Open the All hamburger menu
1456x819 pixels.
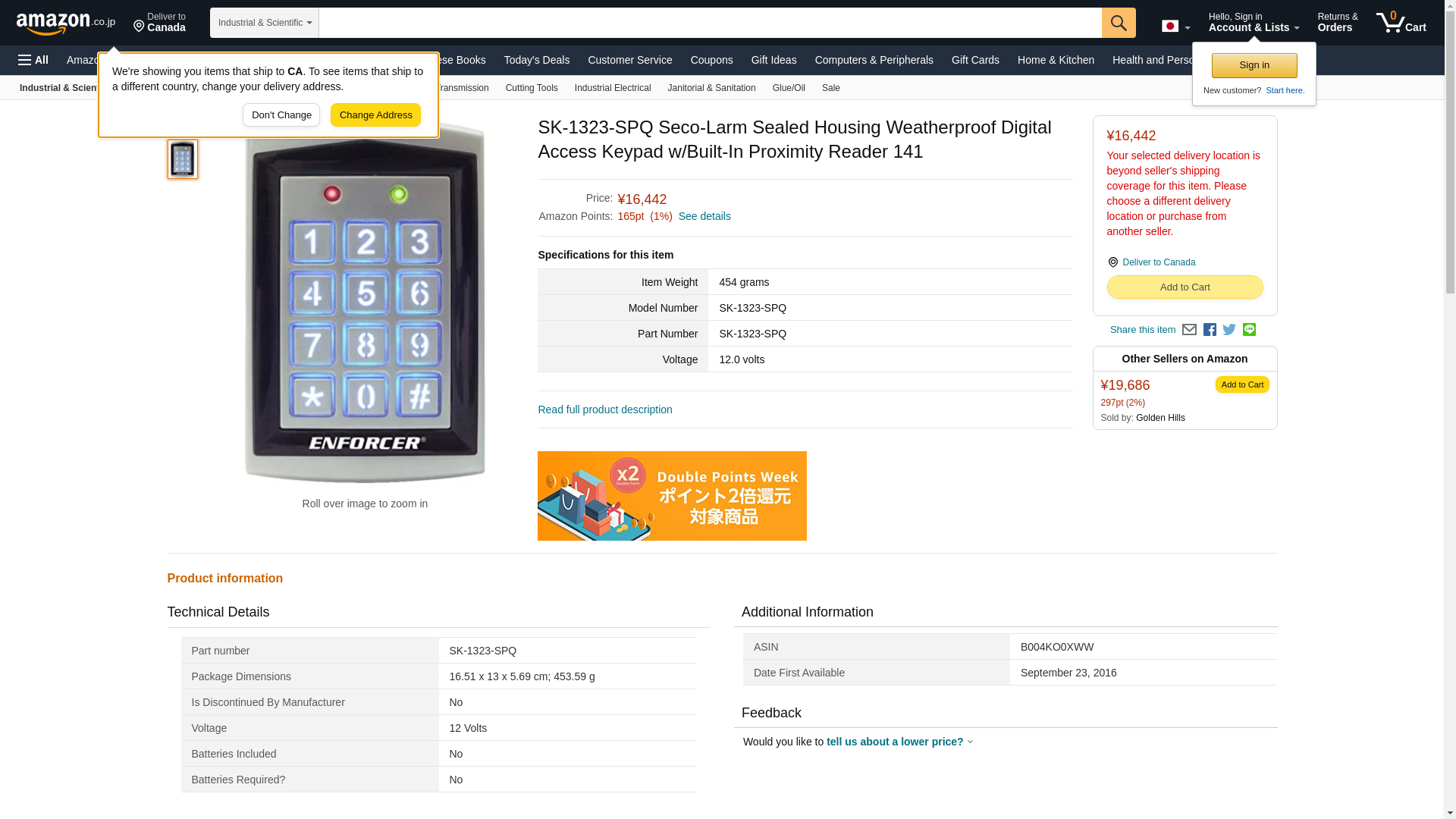click(33, 60)
